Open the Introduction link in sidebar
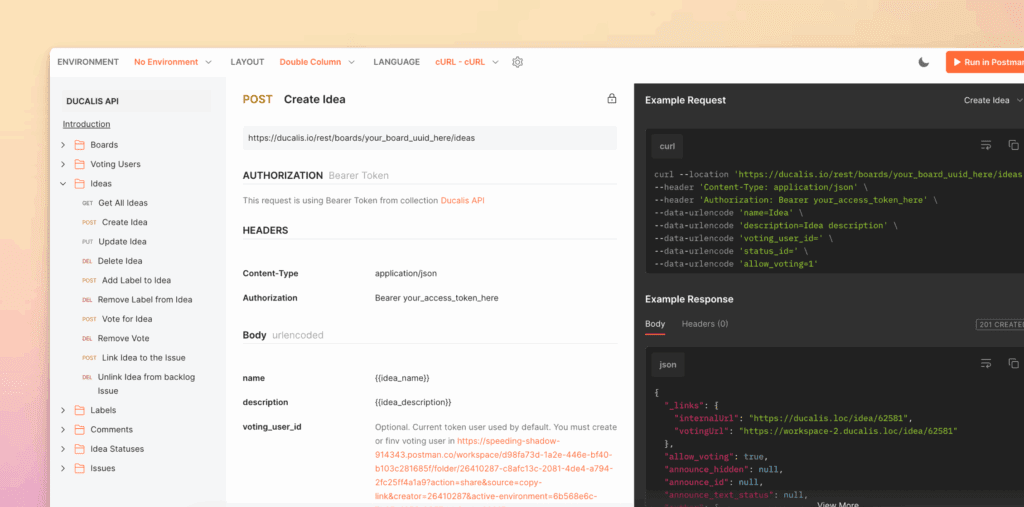 [x=86, y=124]
